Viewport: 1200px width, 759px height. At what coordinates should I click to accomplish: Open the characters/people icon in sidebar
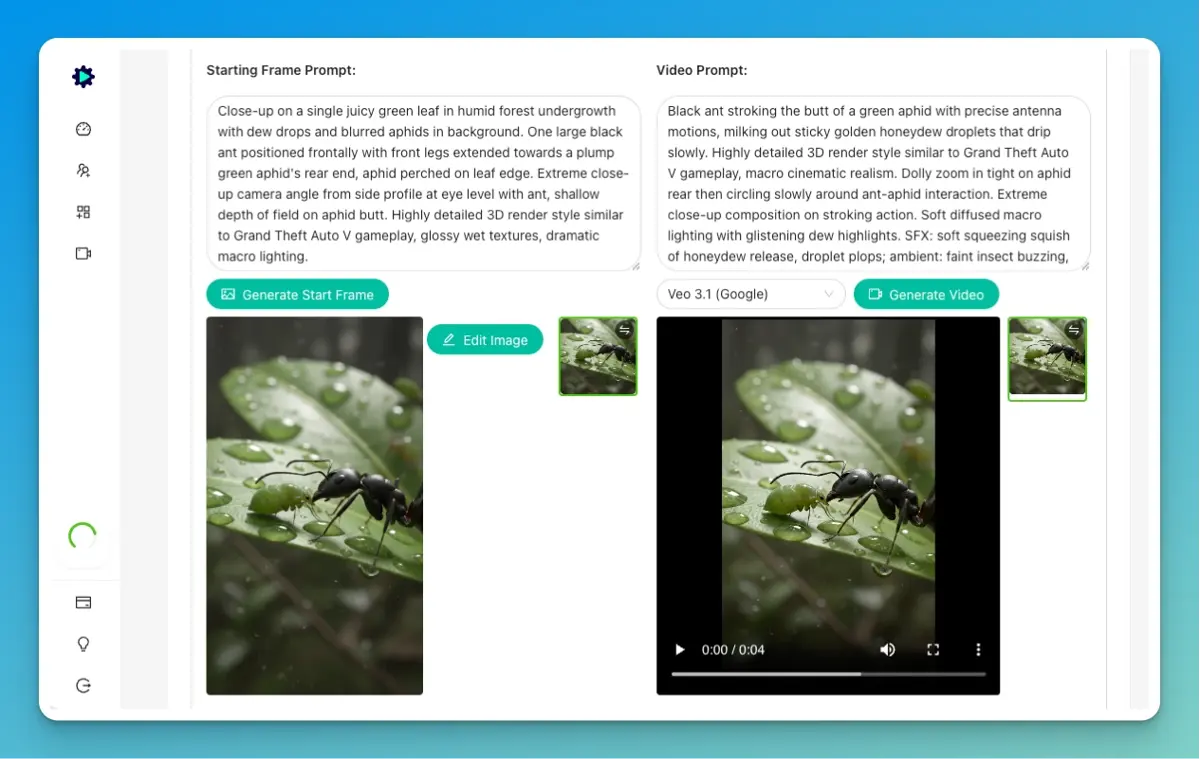[83, 171]
